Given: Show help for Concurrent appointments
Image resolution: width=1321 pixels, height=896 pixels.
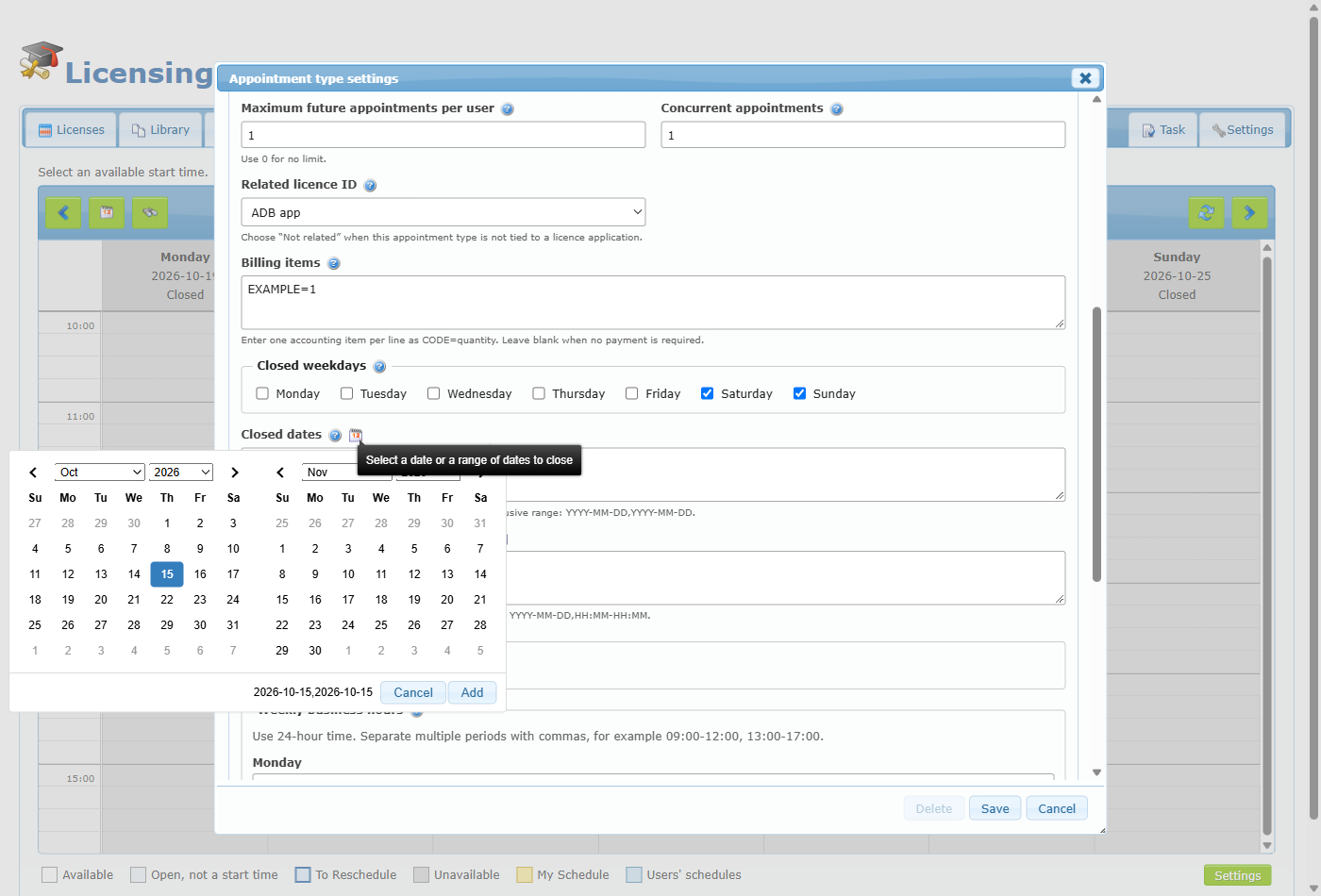Looking at the screenshot, I should point(837,109).
